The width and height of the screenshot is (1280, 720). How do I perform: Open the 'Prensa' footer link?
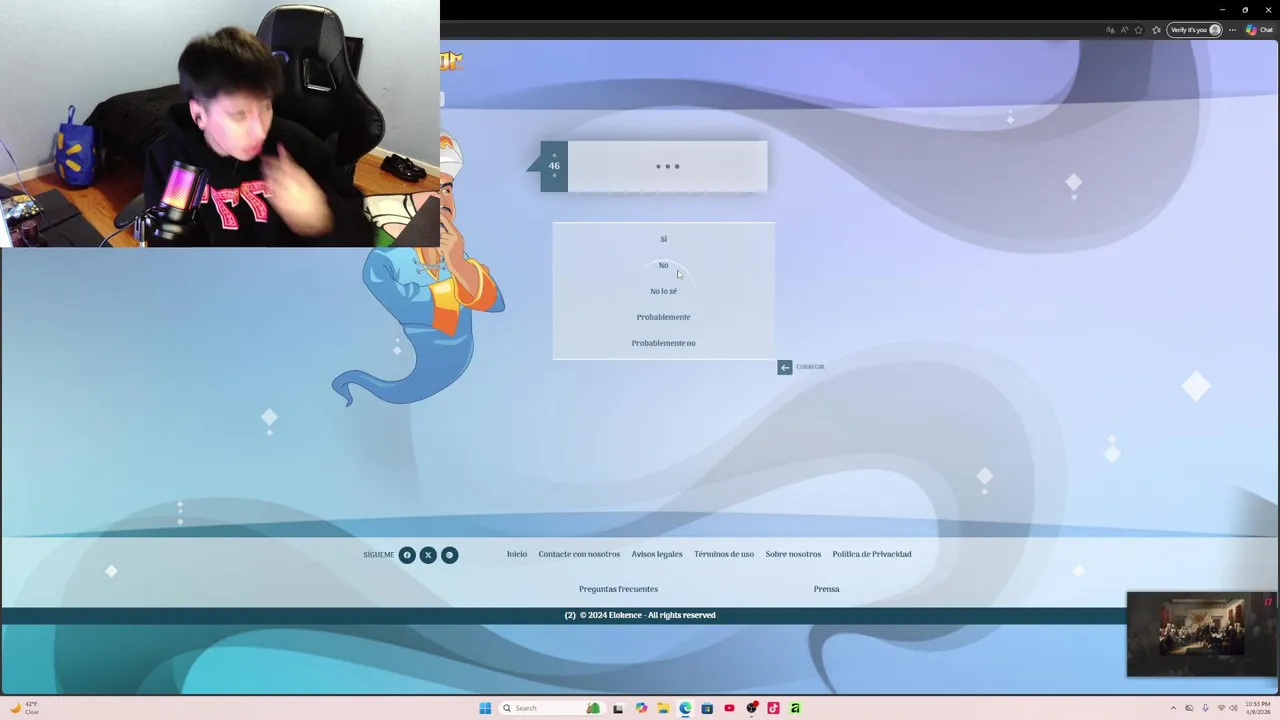pyautogui.click(x=826, y=589)
